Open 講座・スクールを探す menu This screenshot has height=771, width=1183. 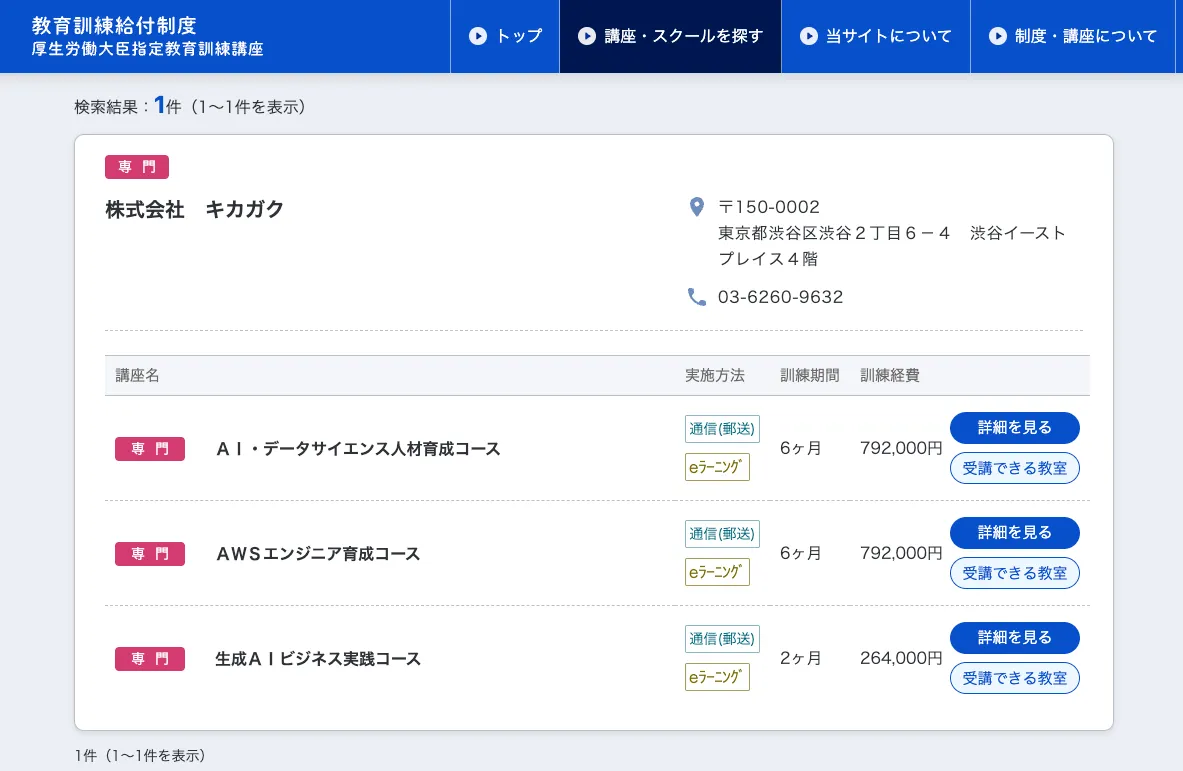tap(670, 36)
